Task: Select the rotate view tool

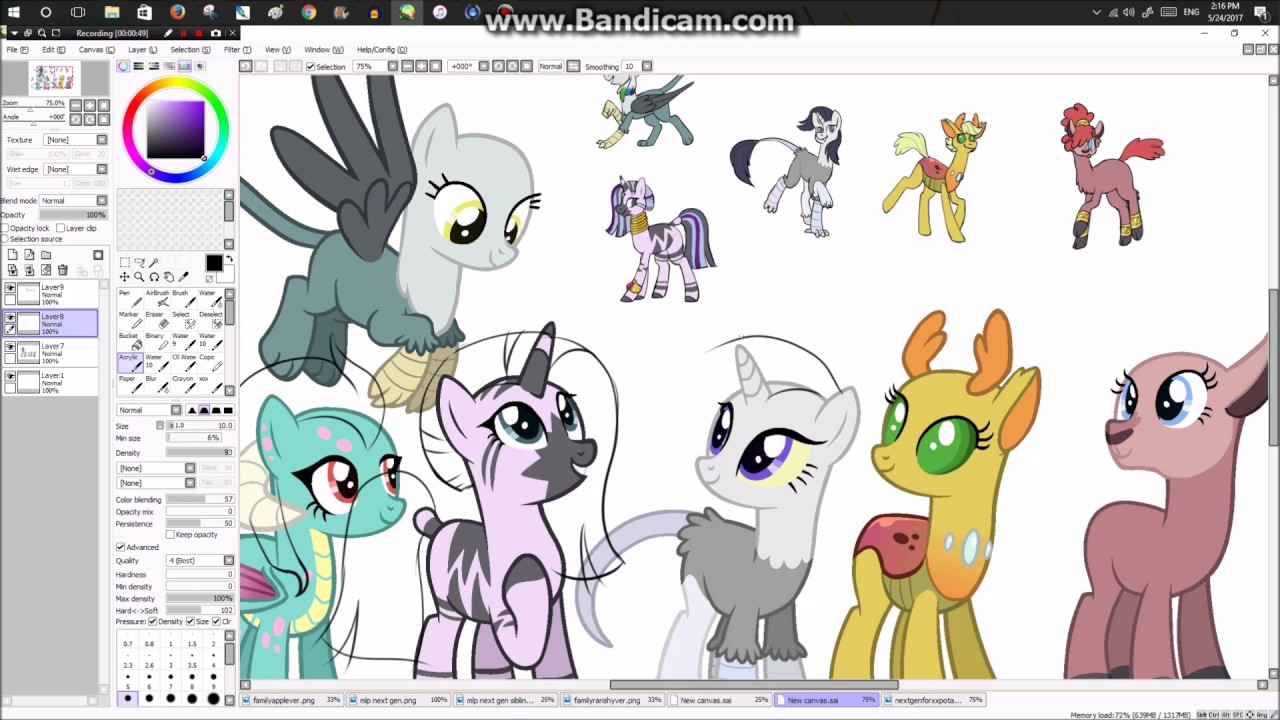Action: coord(154,277)
